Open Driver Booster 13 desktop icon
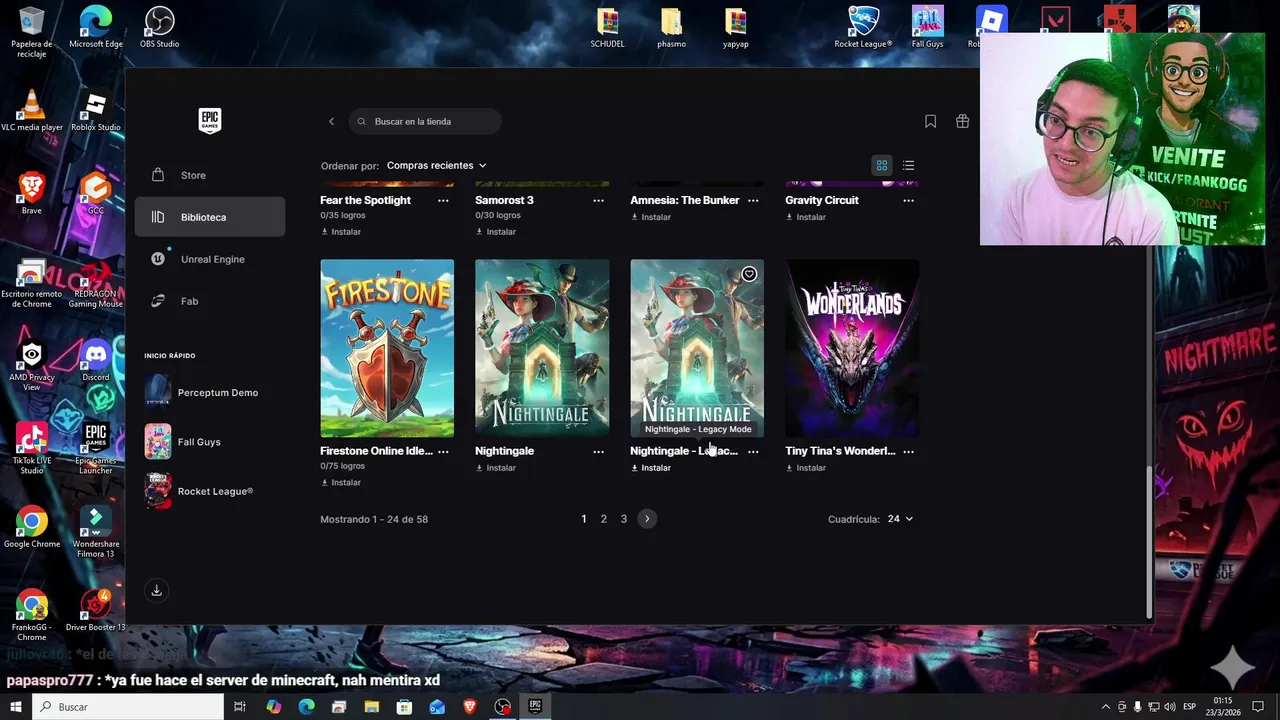1280x720 pixels. pyautogui.click(x=96, y=610)
